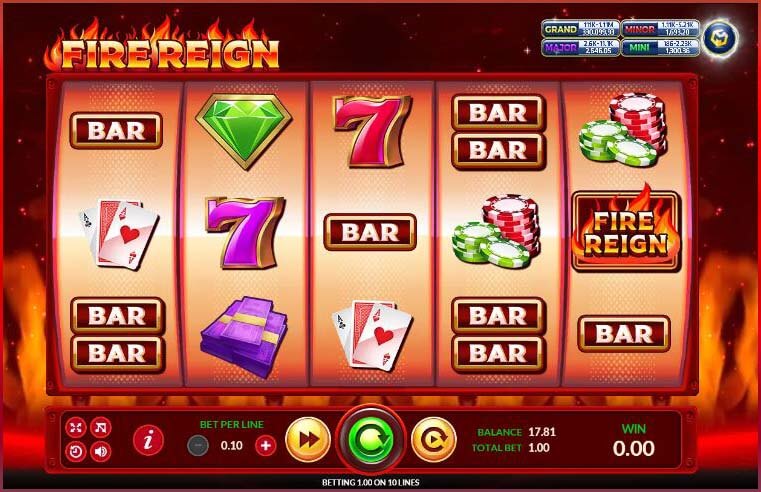761x492 pixels.
Task: Start autoplay with the yellow loop button
Action: point(434,440)
